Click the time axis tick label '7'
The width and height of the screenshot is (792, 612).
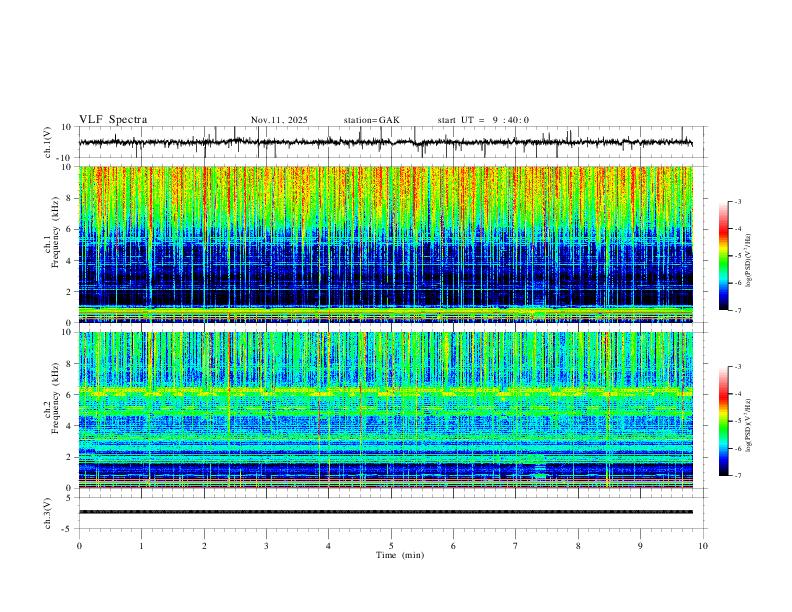point(516,546)
